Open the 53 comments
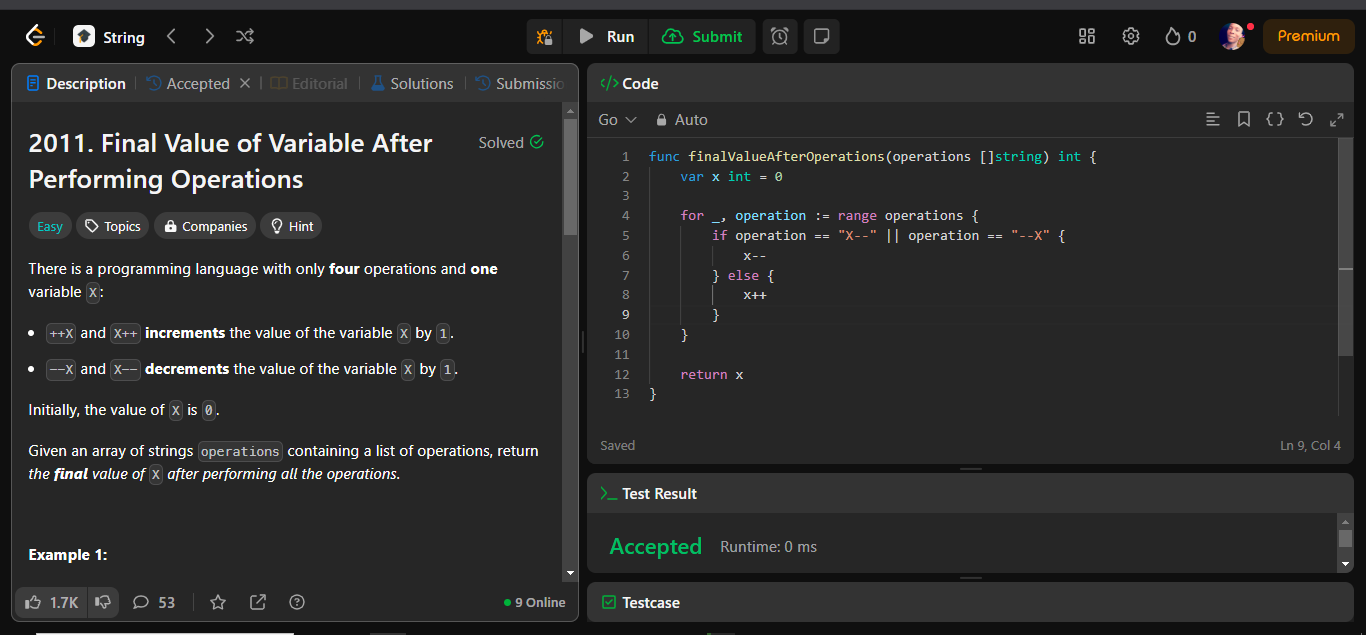This screenshot has height=635, width=1366. pyautogui.click(x=154, y=602)
